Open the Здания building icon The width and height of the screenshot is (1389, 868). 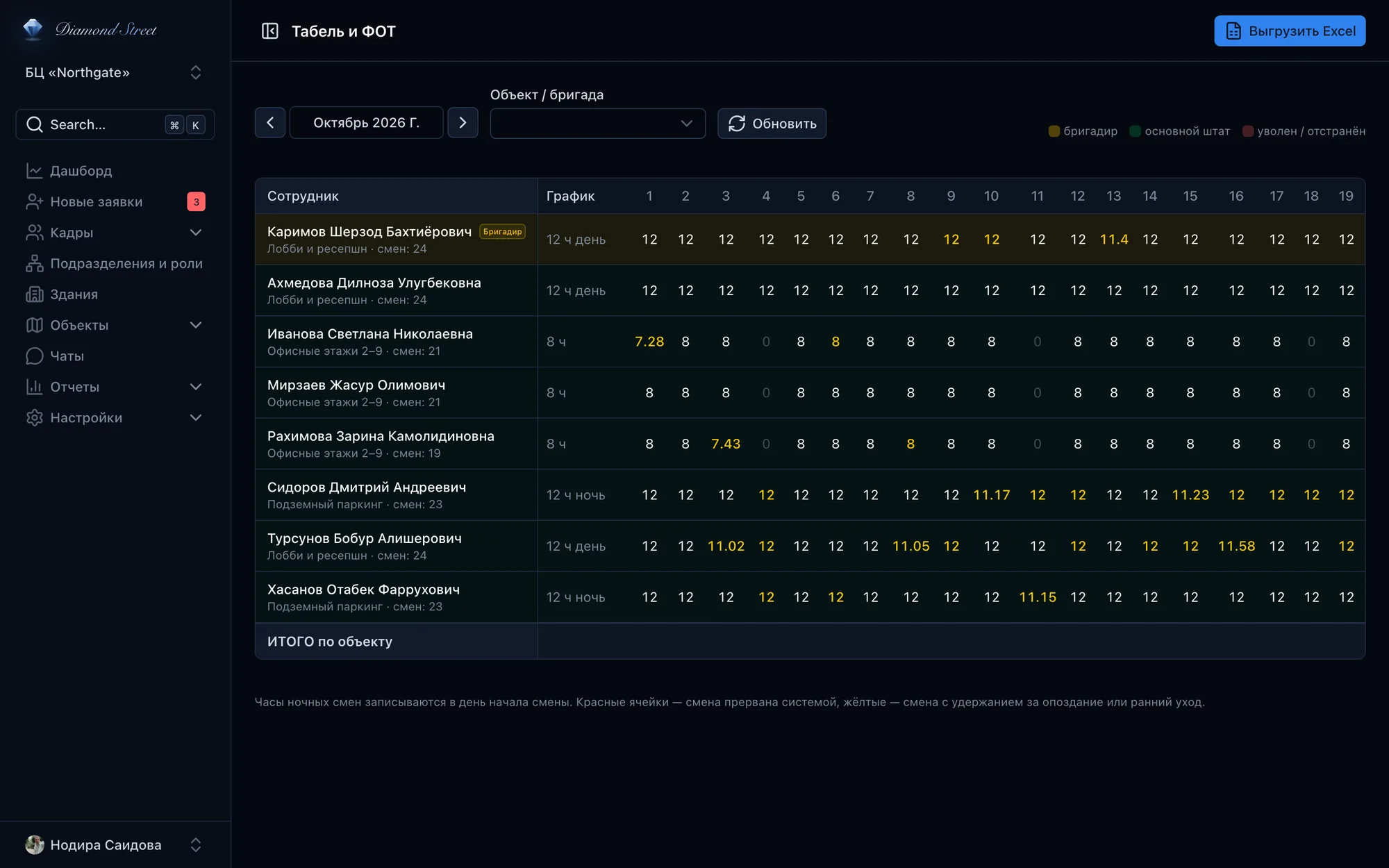[x=34, y=294]
